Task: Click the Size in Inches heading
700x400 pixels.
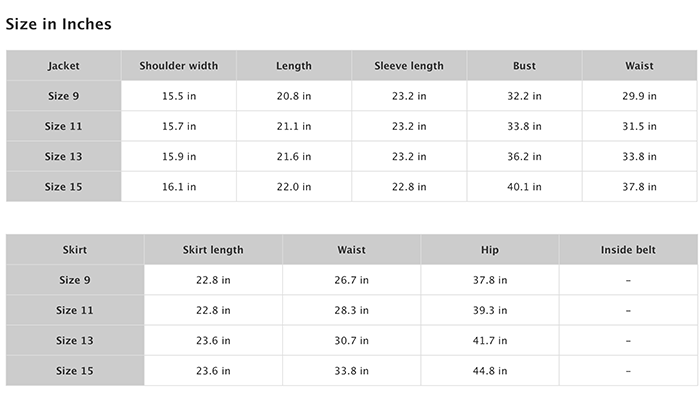Action: click(x=58, y=24)
